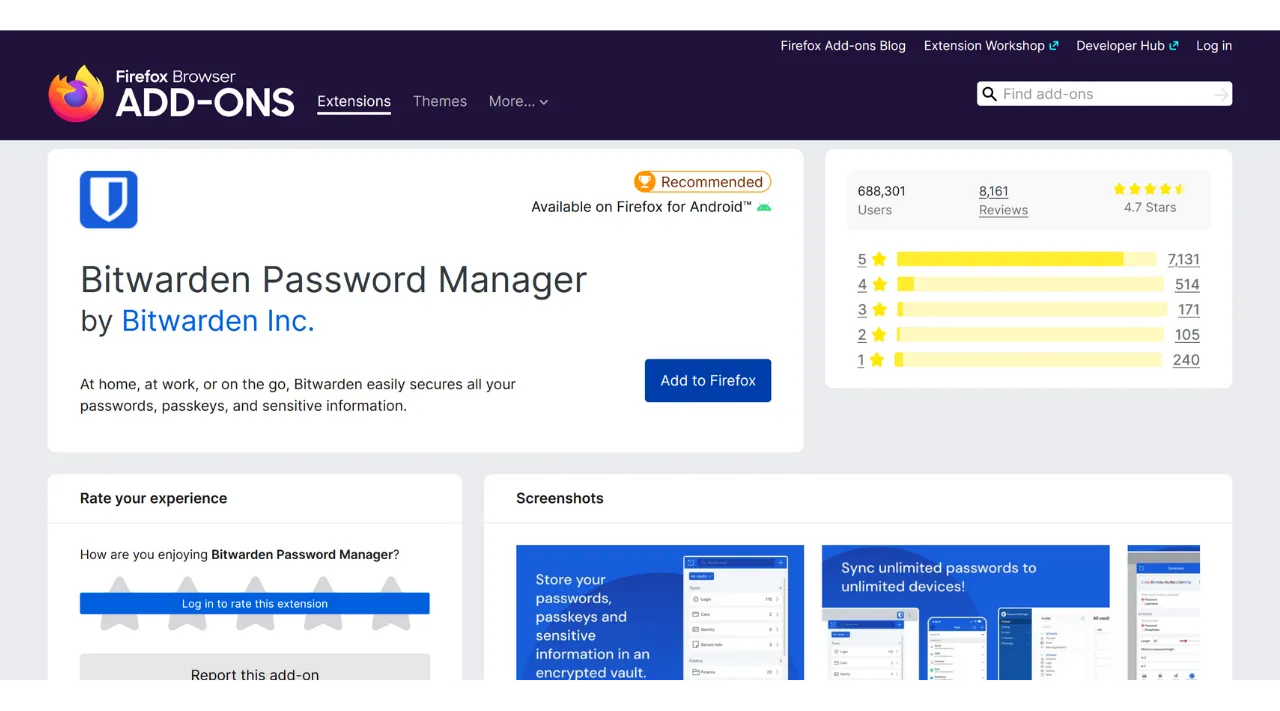Viewport: 1280px width, 711px height.
Task: Click the Bitwarden extension shield icon
Action: coord(108,199)
